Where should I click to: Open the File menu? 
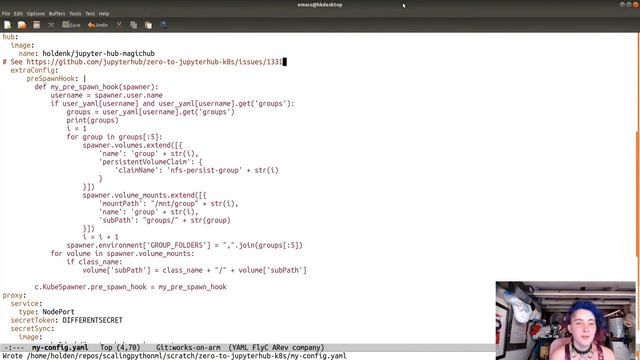tap(6, 13)
